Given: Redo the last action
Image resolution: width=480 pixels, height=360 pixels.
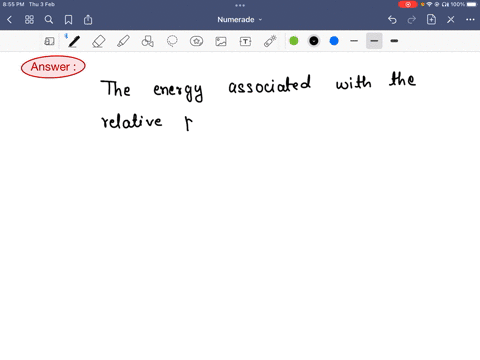Looking at the screenshot, I should pos(412,20).
